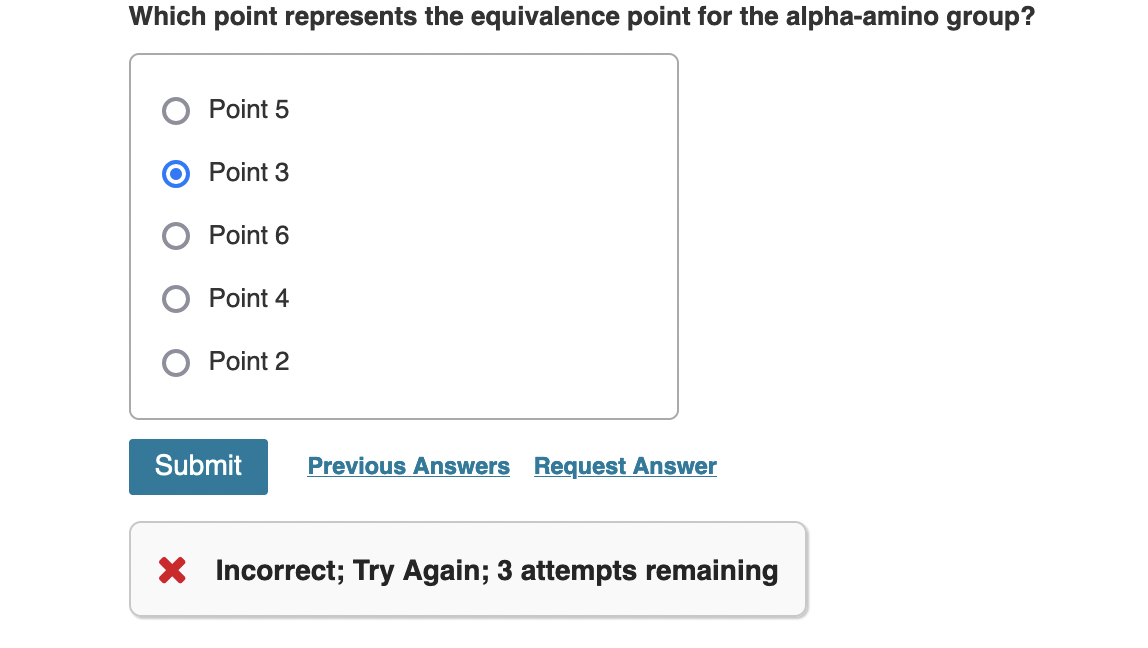Click the Point 2 answer label text
Viewport: 1148px width, 648px height.
248,363
